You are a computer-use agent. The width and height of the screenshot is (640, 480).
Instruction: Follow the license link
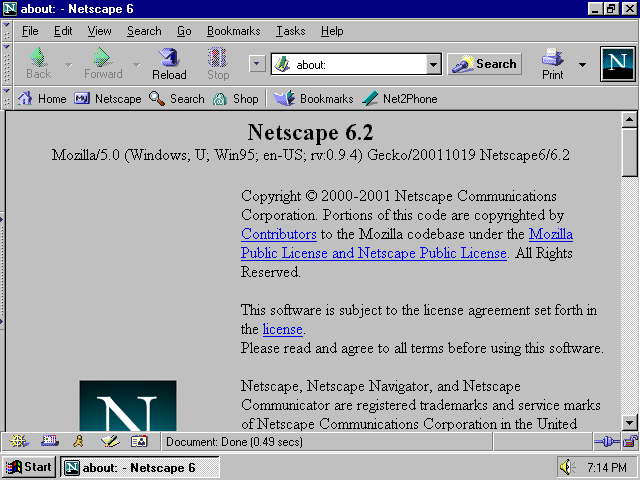(282, 329)
